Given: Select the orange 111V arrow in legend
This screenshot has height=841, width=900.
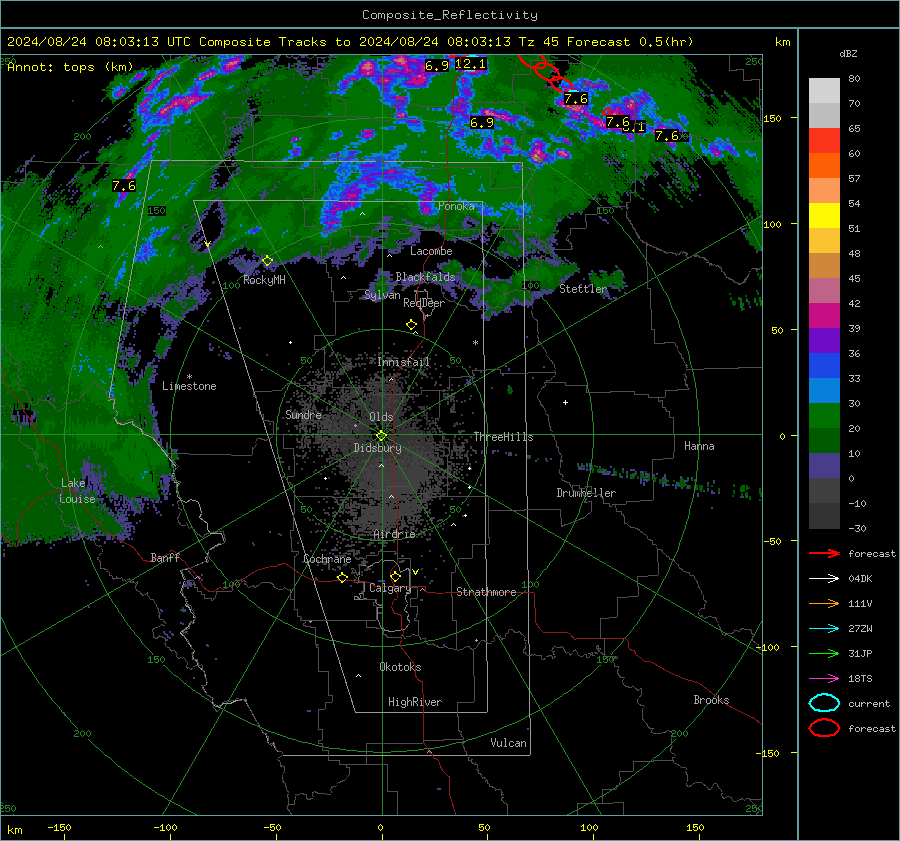Looking at the screenshot, I should (824, 603).
